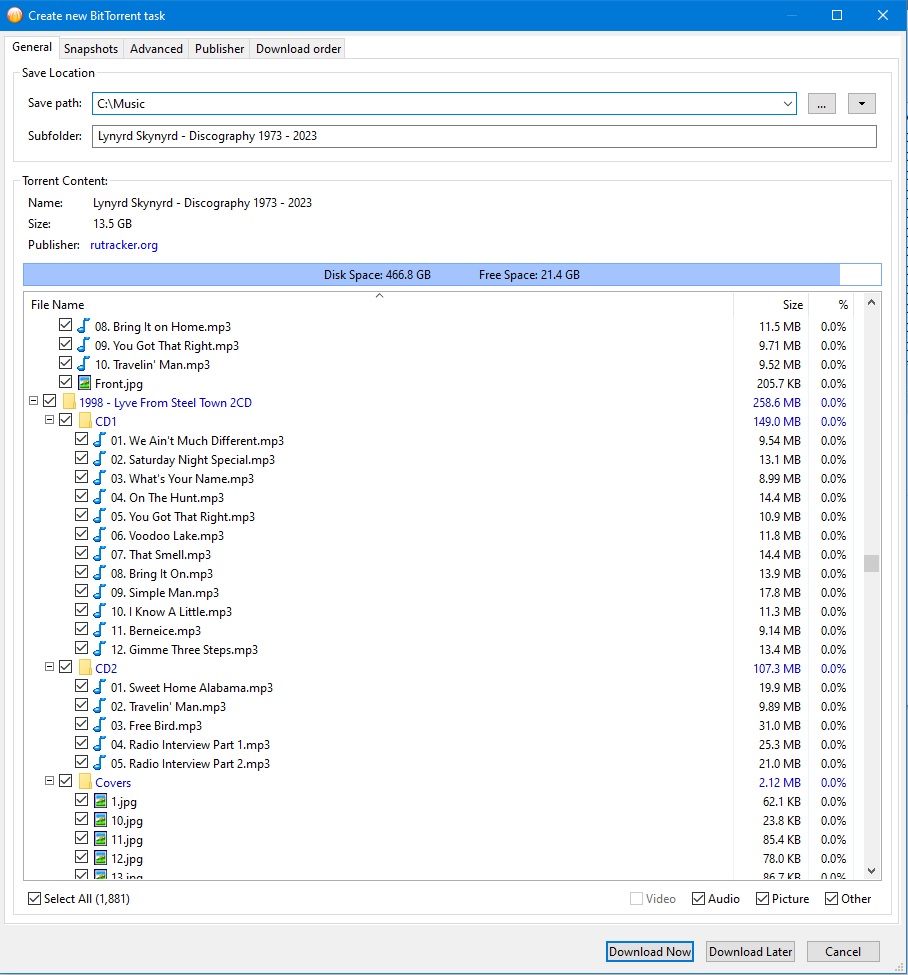
Task: Click the image icon of 10.jpg
Action: (100, 820)
